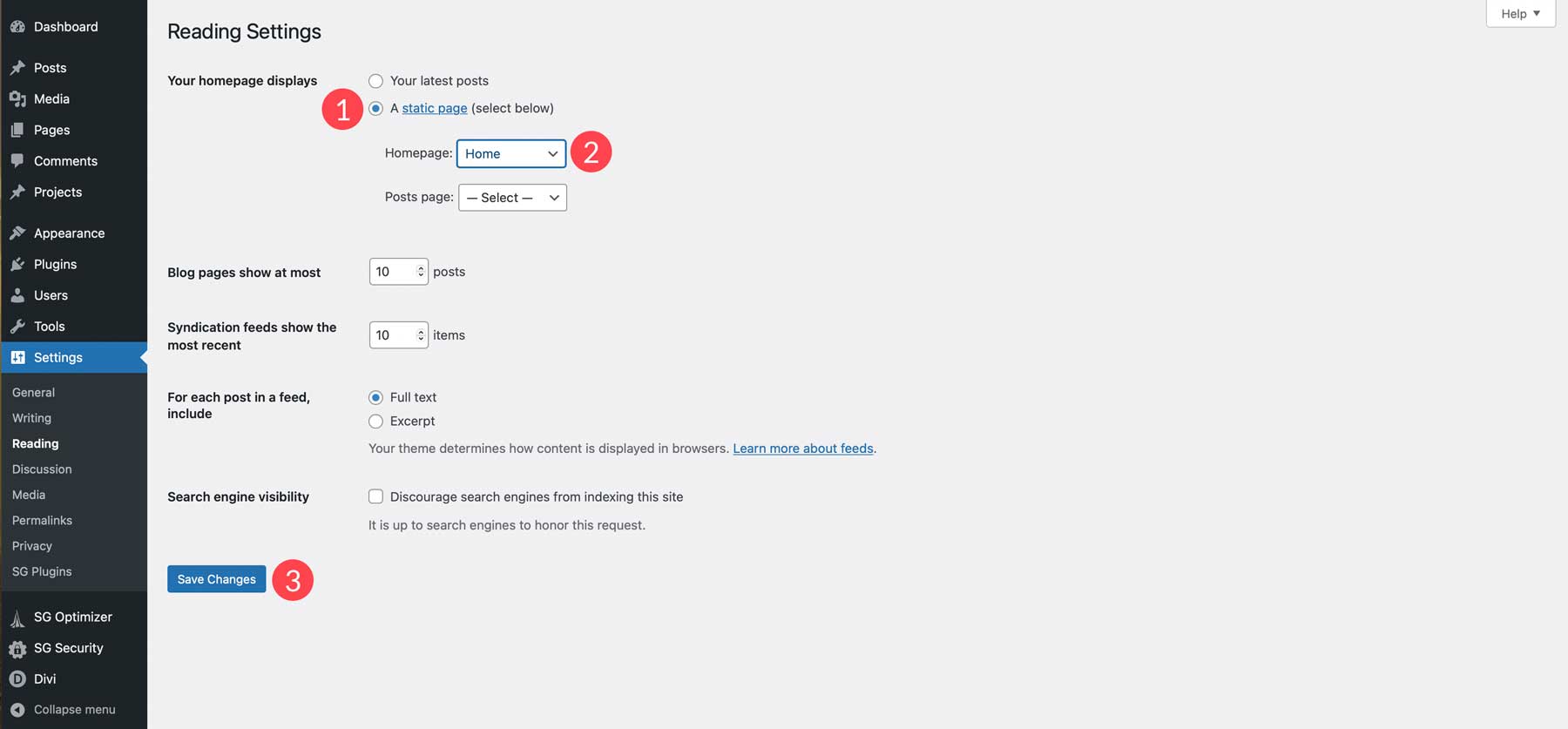Open the SG Optimizer menu label
Screen dimensions: 1568x729
tap(73, 618)
